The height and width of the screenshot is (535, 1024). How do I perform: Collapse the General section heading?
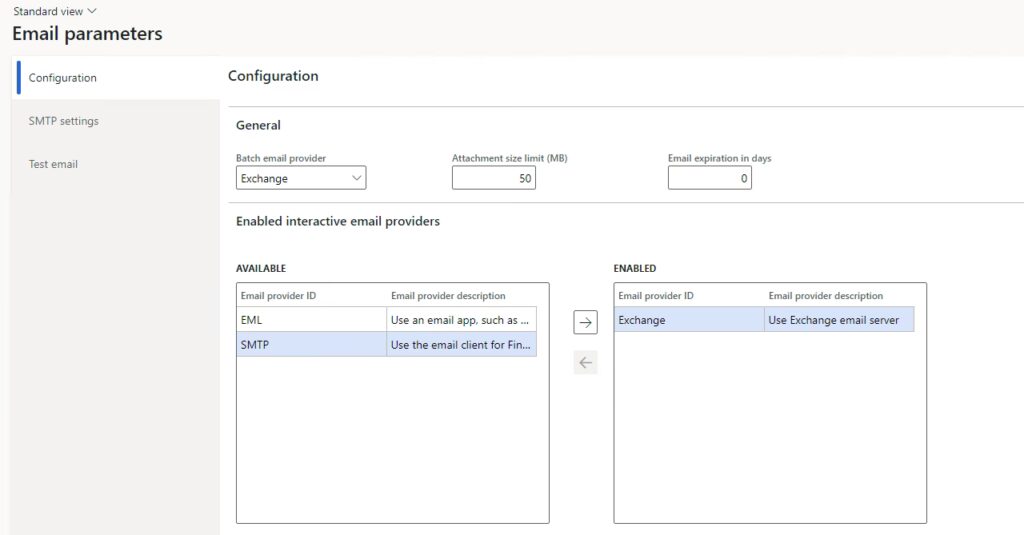[258, 125]
